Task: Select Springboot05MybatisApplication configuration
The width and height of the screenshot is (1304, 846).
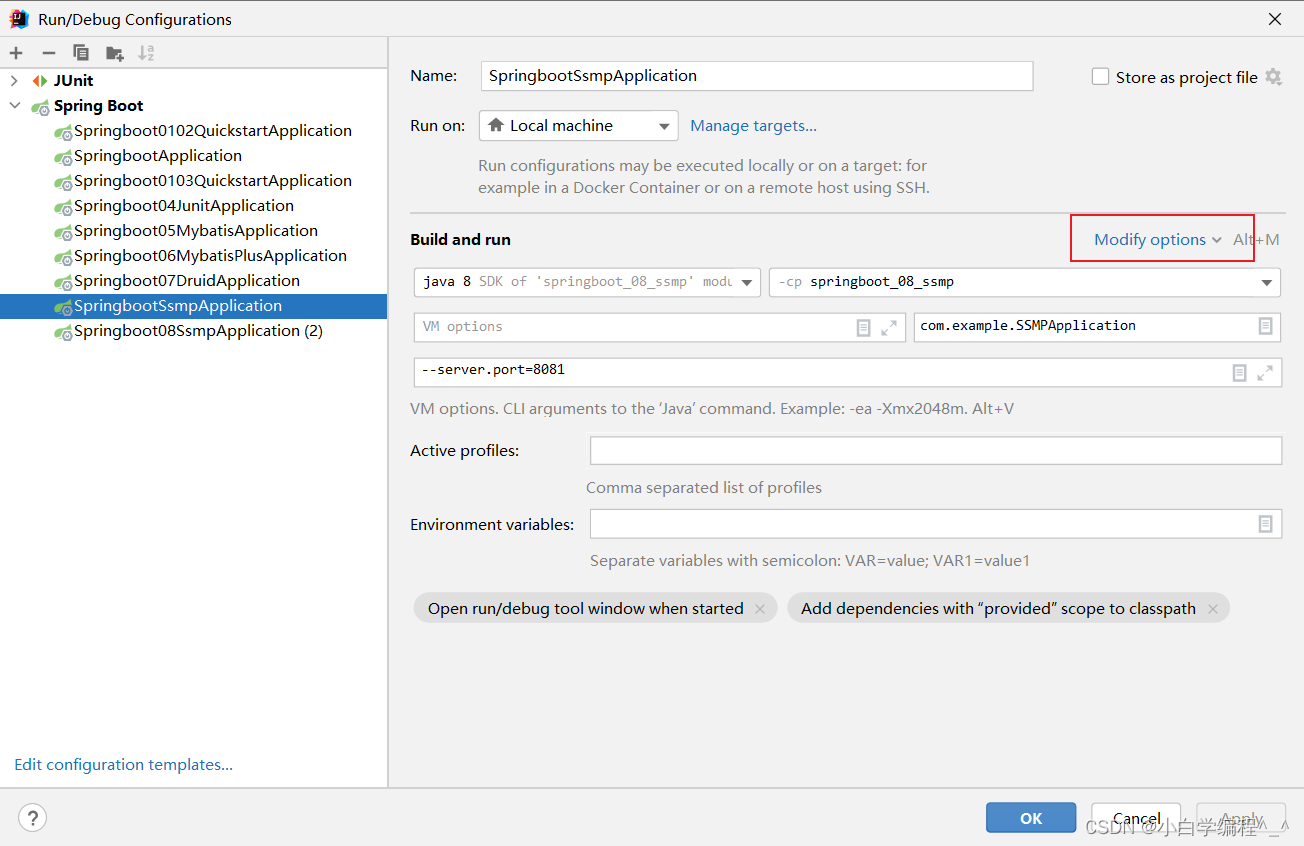Action: [196, 231]
